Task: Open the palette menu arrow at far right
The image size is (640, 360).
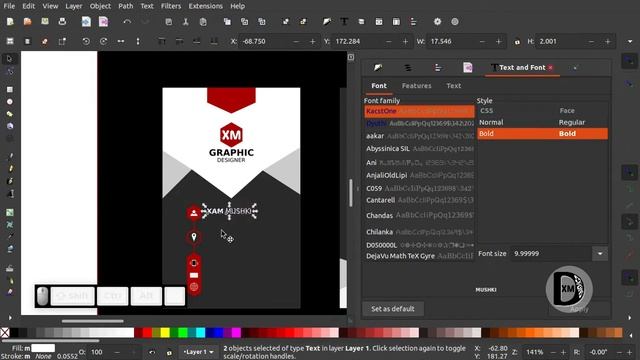Action: click(x=630, y=335)
